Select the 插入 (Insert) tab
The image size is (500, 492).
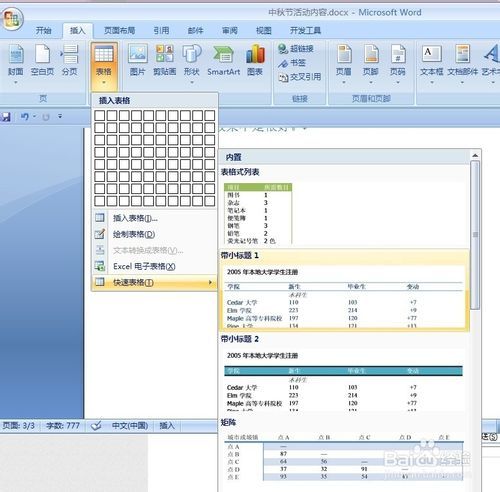click(77, 31)
